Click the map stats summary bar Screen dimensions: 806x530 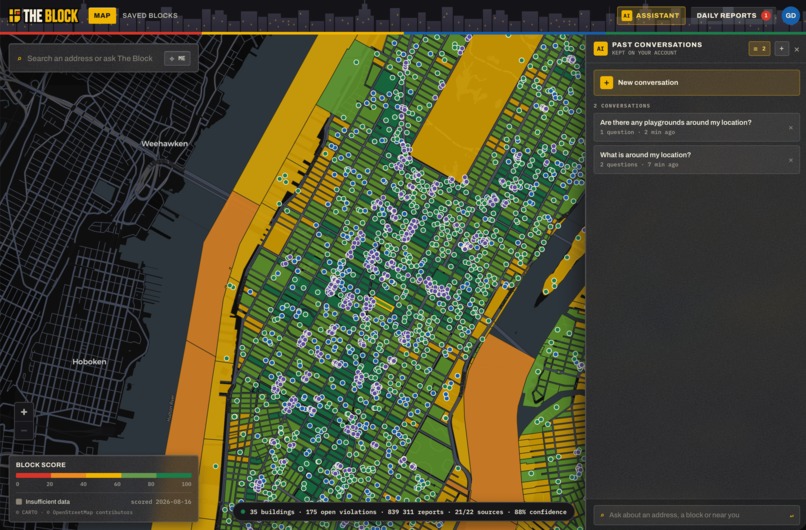[x=403, y=511]
